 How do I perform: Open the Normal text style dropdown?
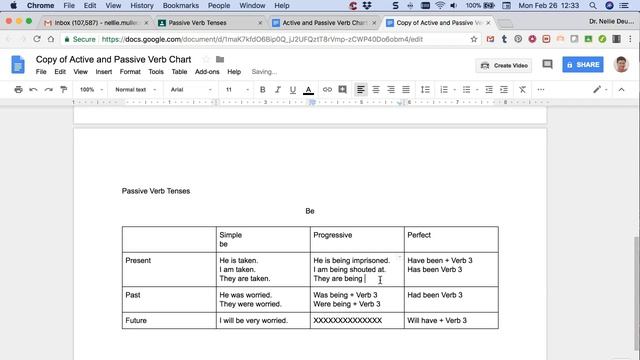(136, 89)
